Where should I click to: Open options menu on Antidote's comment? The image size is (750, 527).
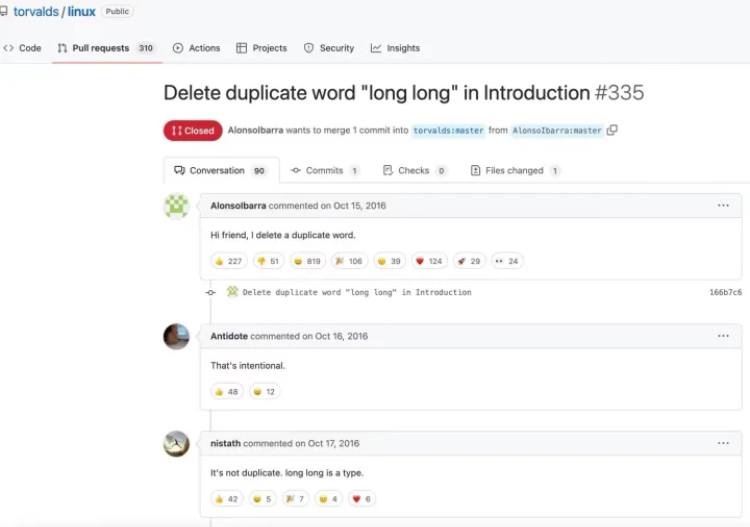point(723,336)
